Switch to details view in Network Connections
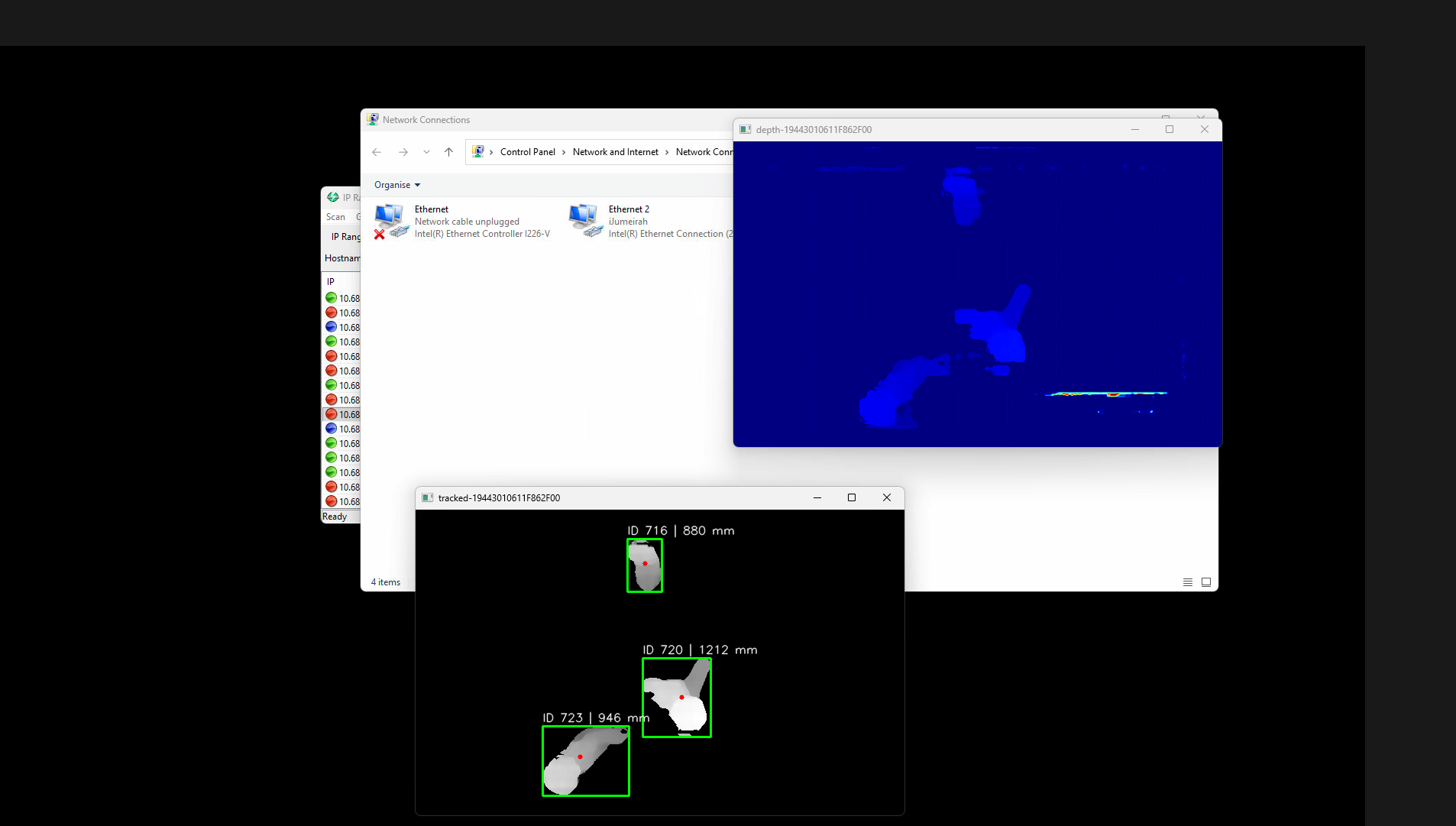Image resolution: width=1456 pixels, height=826 pixels. click(1187, 582)
